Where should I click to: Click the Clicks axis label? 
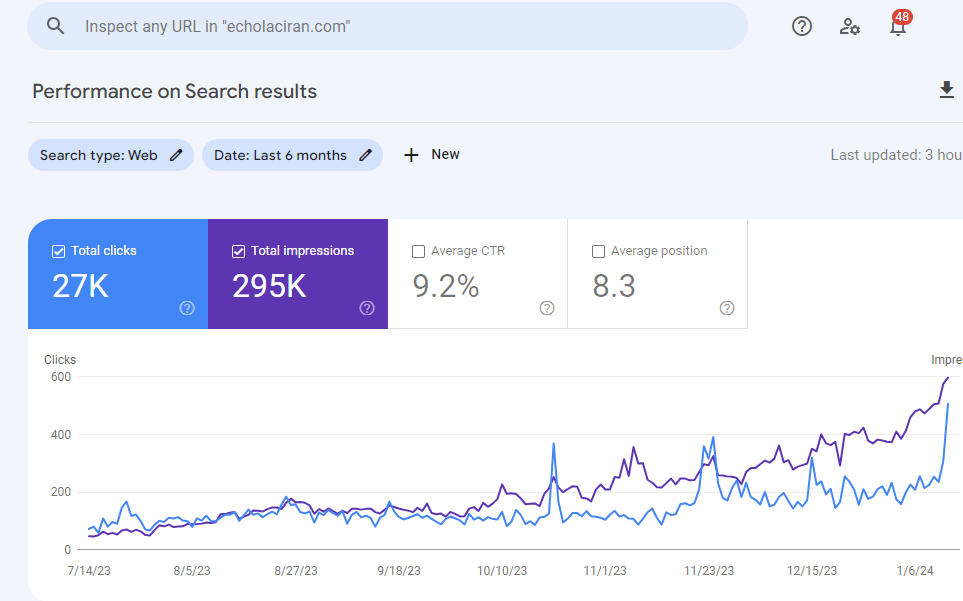(x=60, y=360)
